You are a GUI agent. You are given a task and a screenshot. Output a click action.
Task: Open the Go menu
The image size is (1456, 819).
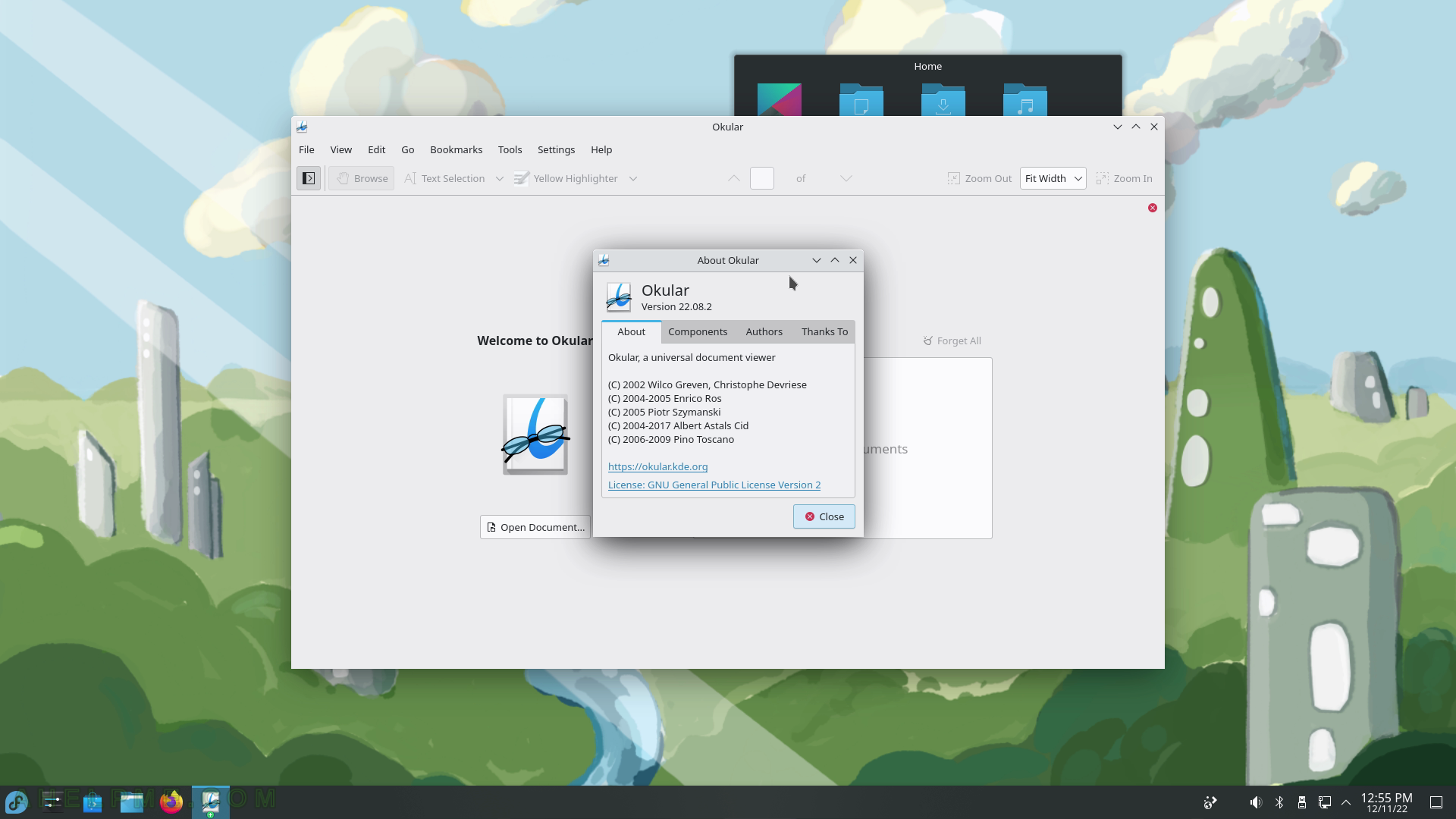click(x=408, y=149)
